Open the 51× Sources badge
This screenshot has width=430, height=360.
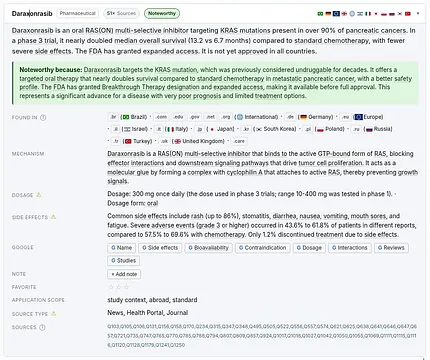tap(121, 13)
